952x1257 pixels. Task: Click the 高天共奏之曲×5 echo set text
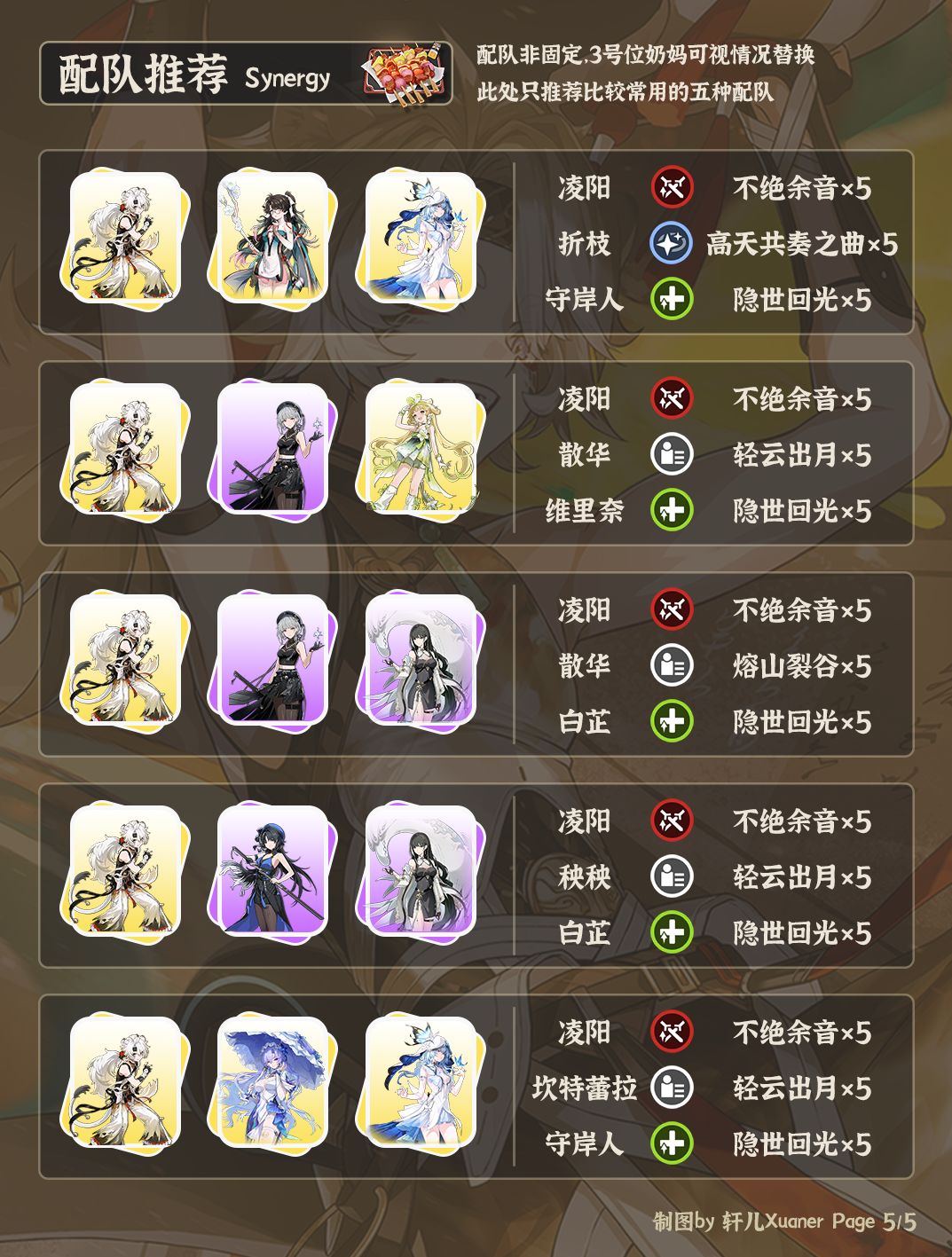coord(802,244)
